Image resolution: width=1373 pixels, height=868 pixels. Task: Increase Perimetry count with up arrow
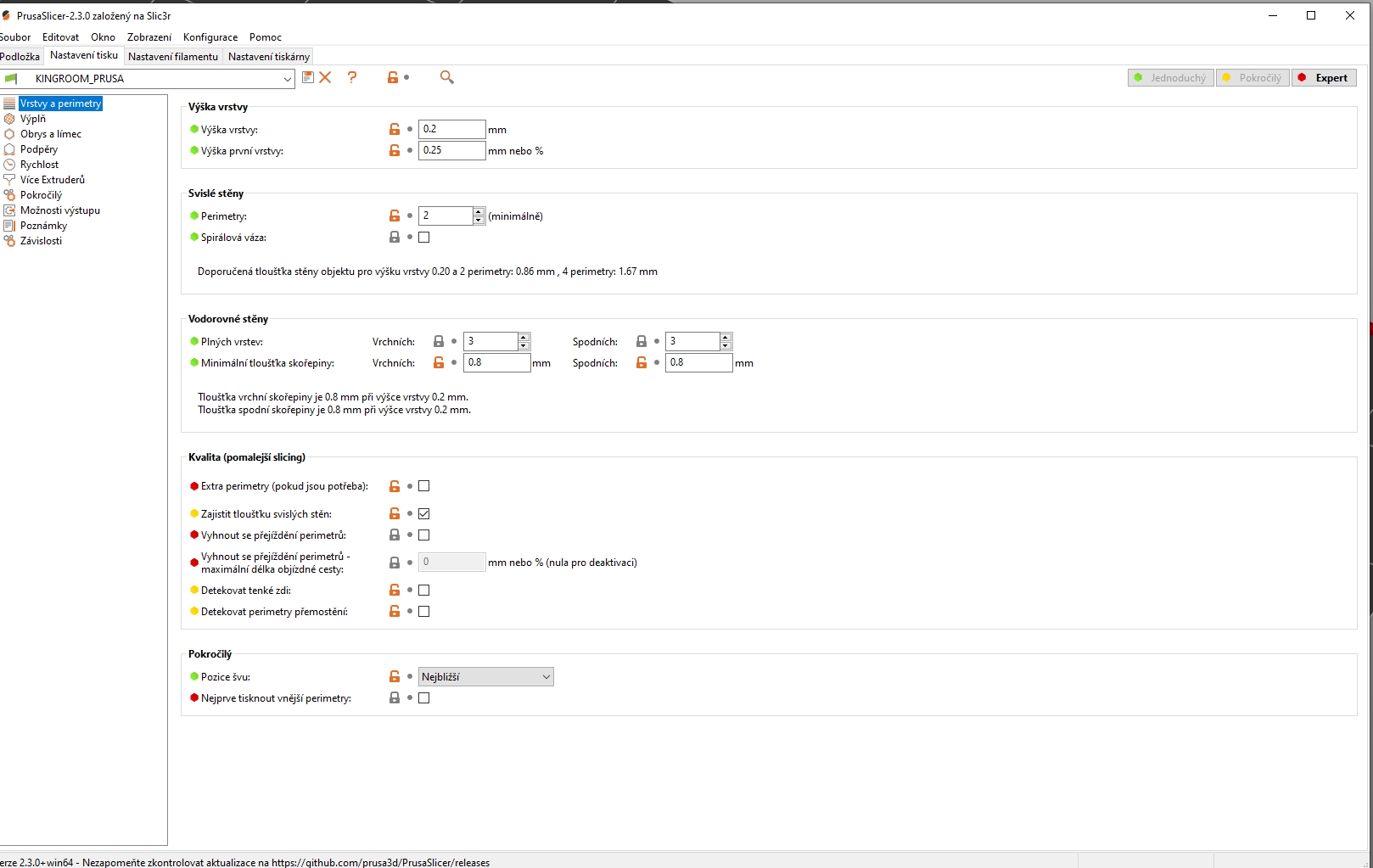[479, 211]
